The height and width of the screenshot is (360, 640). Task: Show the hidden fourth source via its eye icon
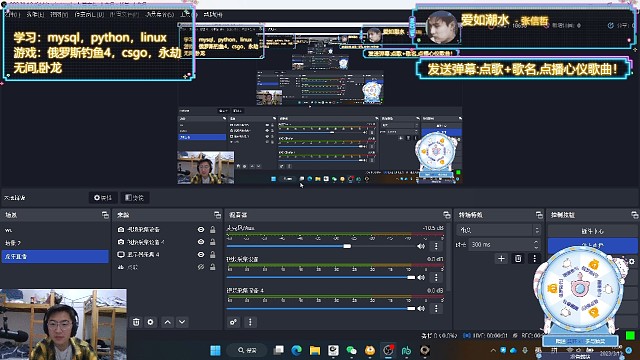[201, 267]
